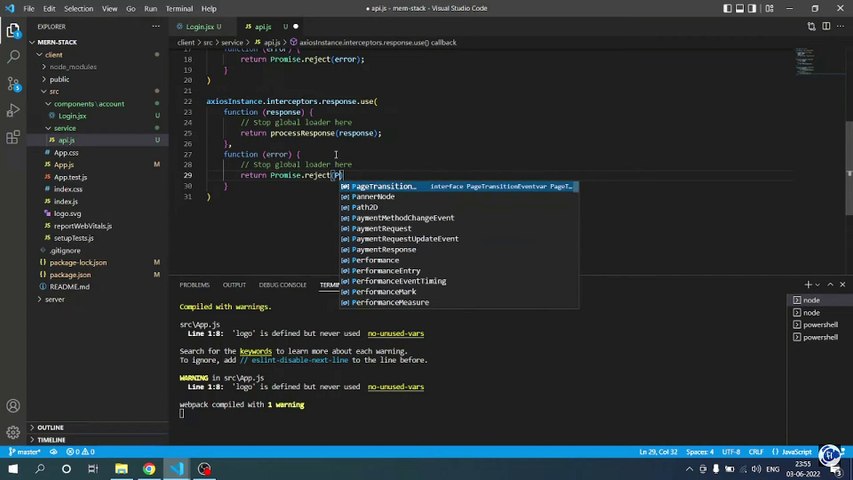Open the Manage gear settings

pyautogui.click(x=13, y=432)
